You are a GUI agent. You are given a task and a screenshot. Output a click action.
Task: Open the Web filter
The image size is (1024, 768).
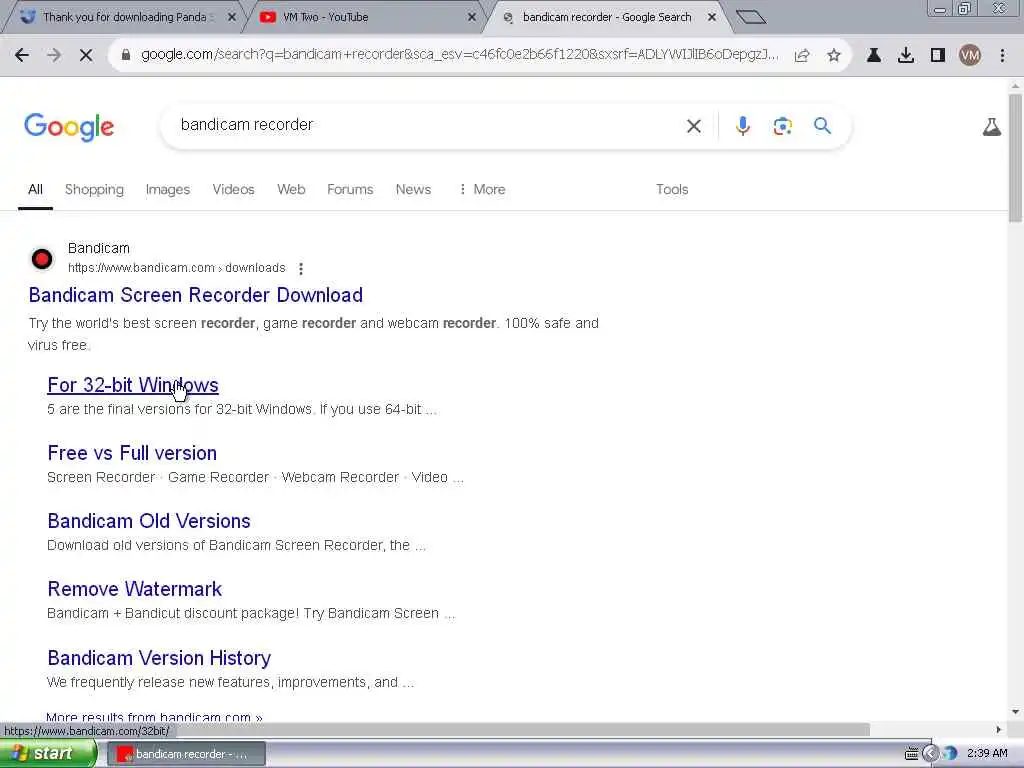coord(291,189)
